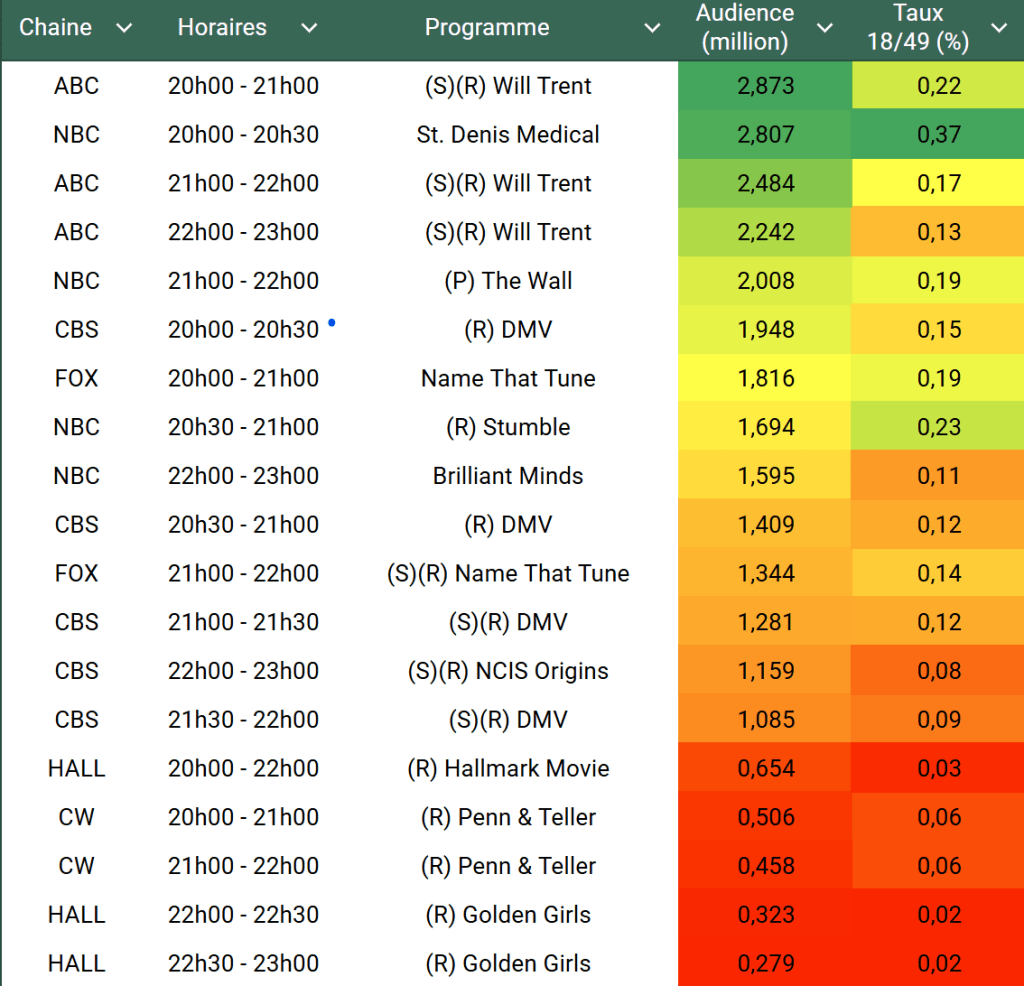Image resolution: width=1024 pixels, height=986 pixels.
Task: Expand the Horaires column filter arrow
Action: tap(309, 28)
